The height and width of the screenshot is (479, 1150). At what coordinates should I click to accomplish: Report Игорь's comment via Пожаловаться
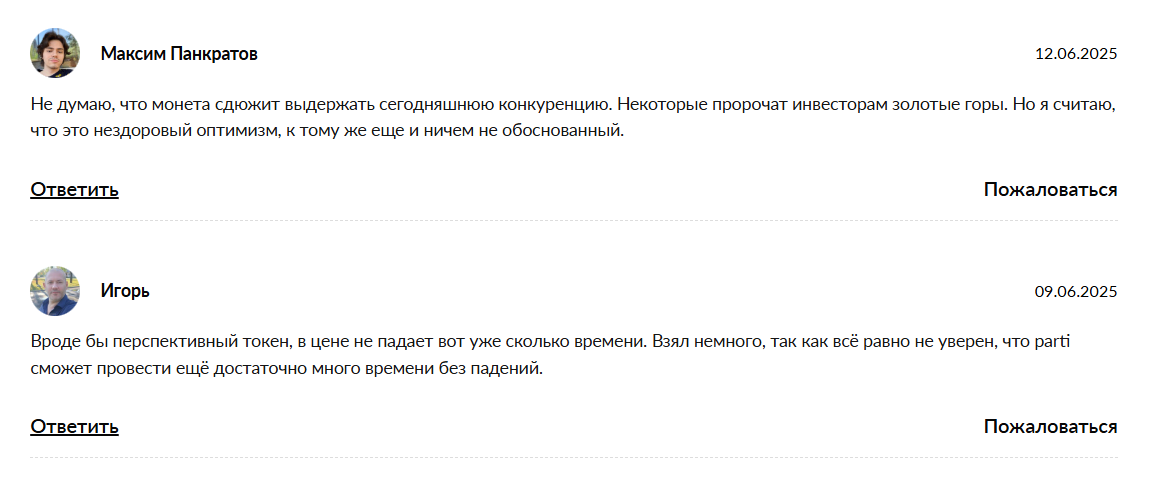(x=1050, y=427)
